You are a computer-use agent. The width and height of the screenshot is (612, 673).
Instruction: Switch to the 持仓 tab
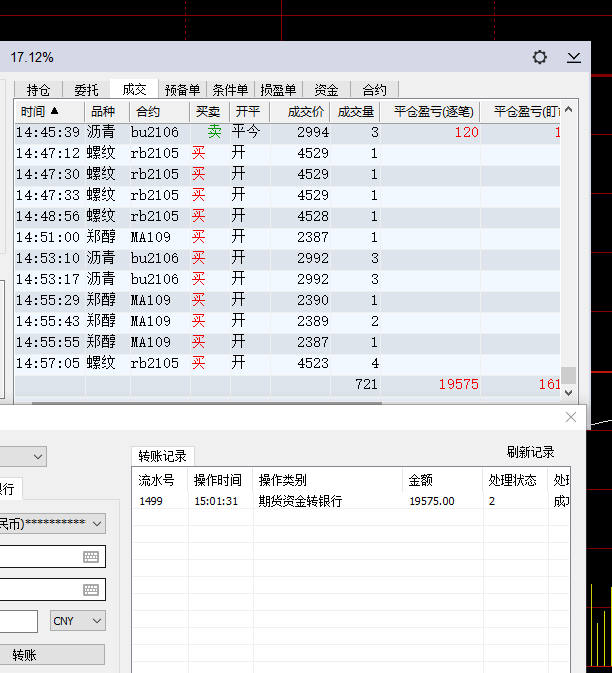pyautogui.click(x=38, y=90)
